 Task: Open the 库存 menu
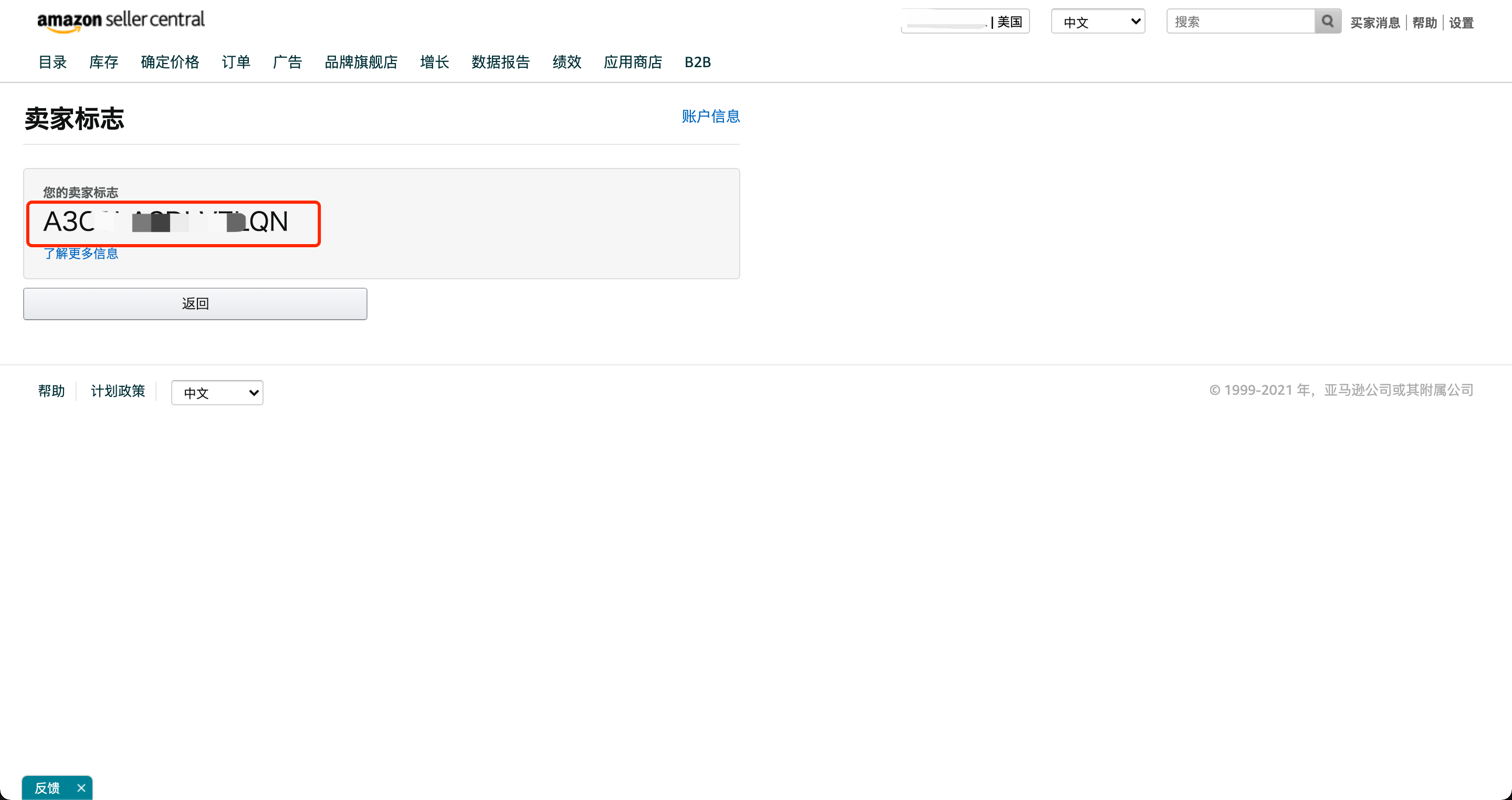104,62
